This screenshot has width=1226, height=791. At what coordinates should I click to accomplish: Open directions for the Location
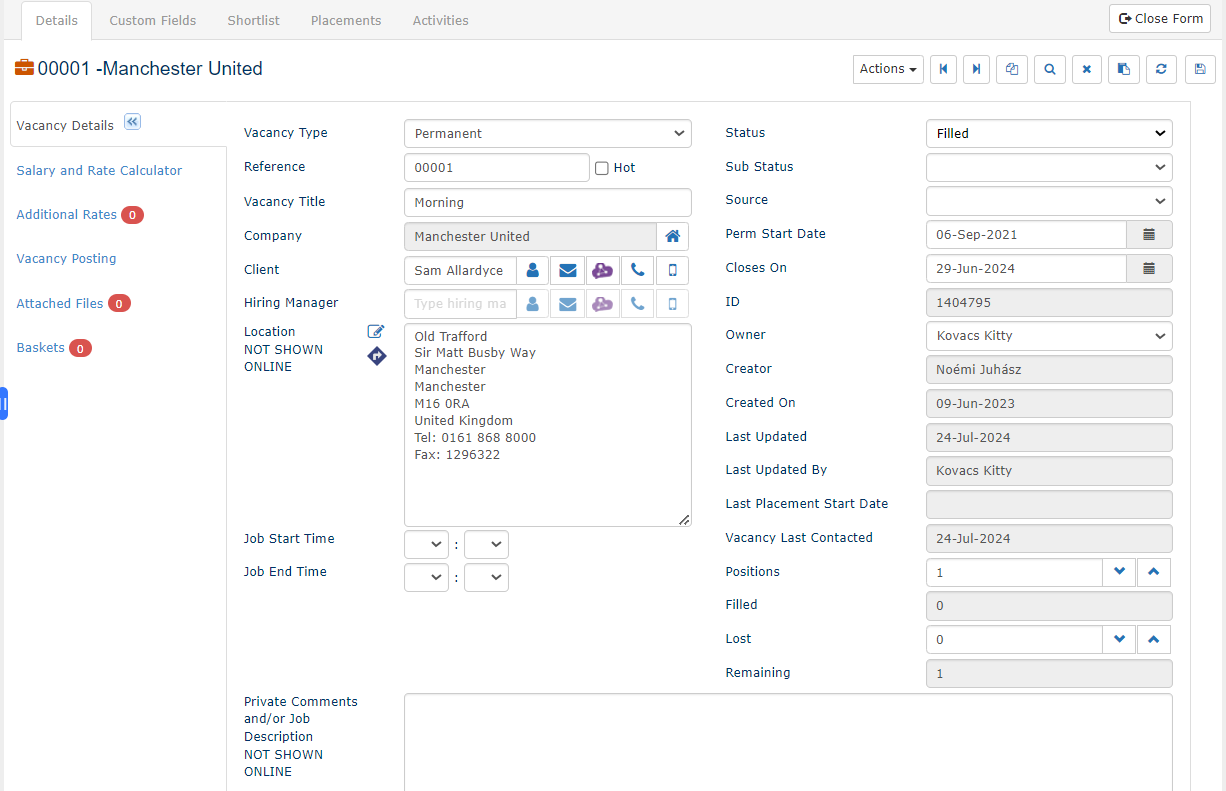pyautogui.click(x=377, y=355)
